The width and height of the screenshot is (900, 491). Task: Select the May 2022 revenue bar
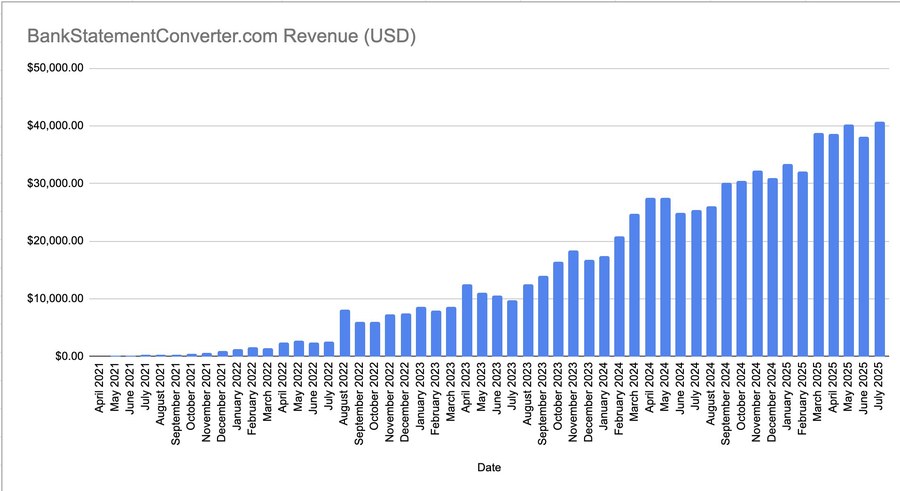(298, 349)
